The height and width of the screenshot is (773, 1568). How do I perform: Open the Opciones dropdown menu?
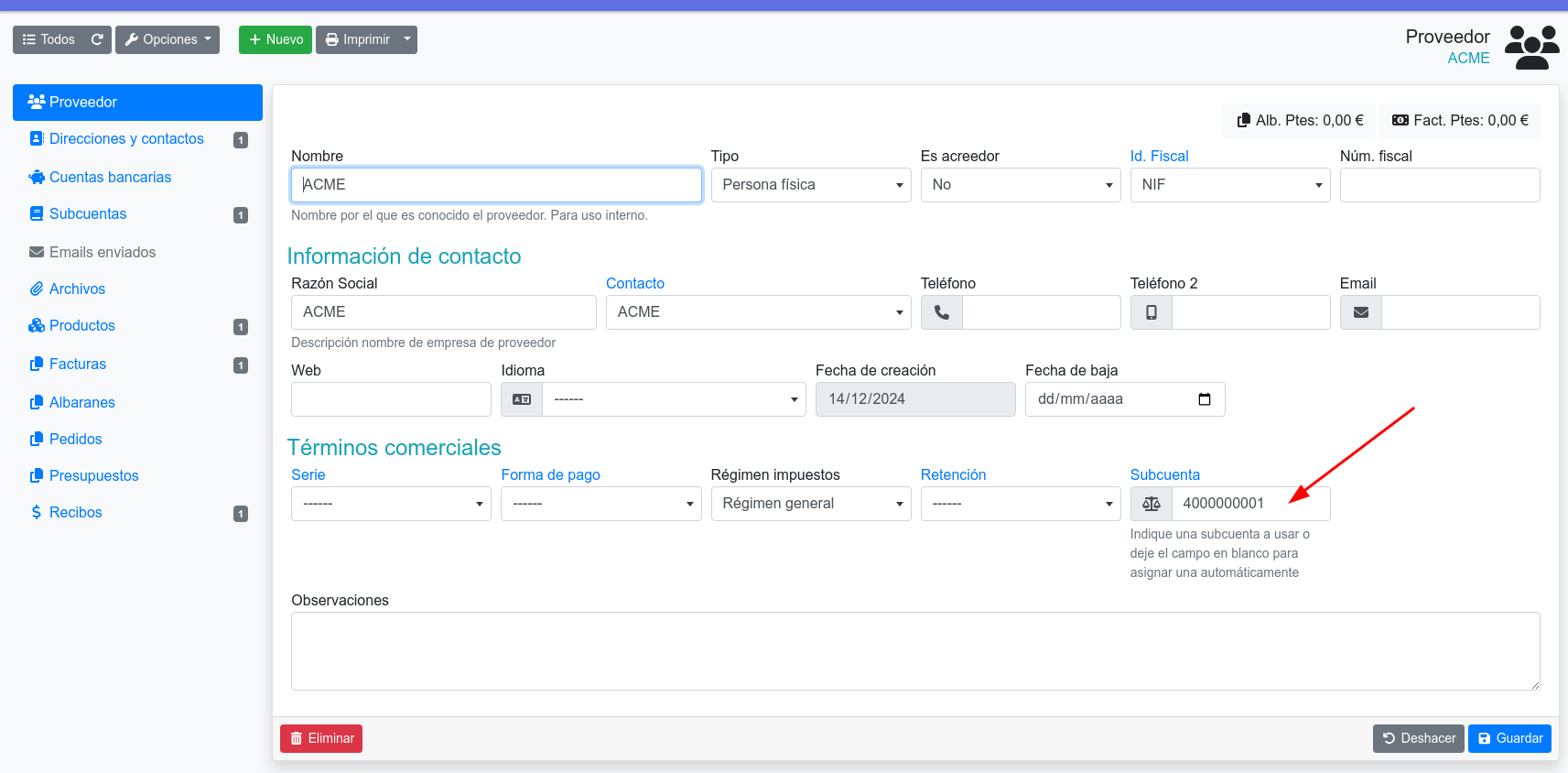[x=168, y=39]
